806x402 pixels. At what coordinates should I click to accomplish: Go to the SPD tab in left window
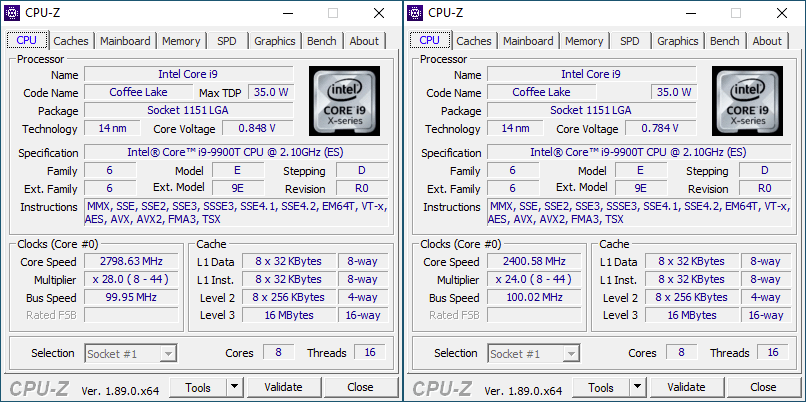(227, 41)
